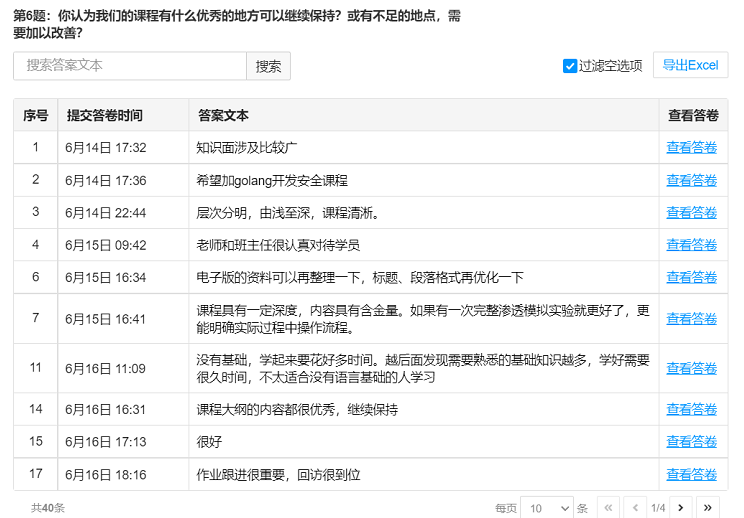Click the timestamp 6月15日 09:42
Image resolution: width=744 pixels, height=518 pixels.
[x=105, y=245]
